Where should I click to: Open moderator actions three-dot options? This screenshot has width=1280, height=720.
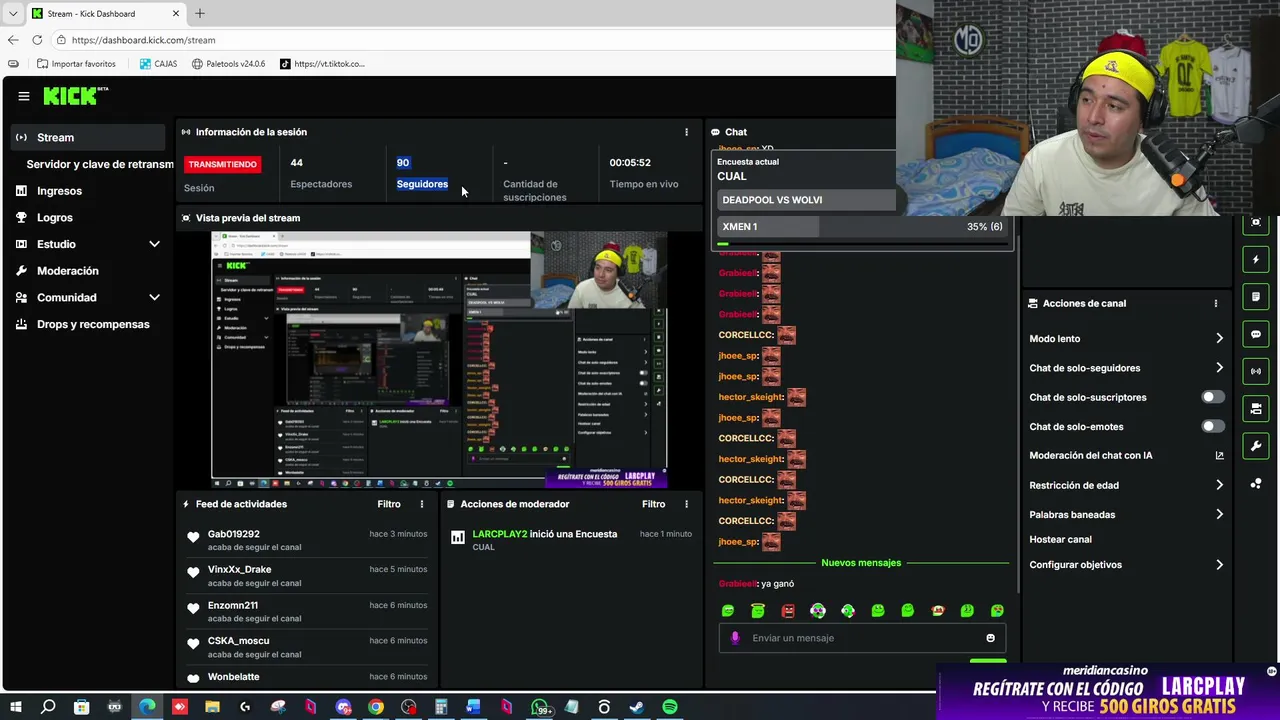[686, 504]
